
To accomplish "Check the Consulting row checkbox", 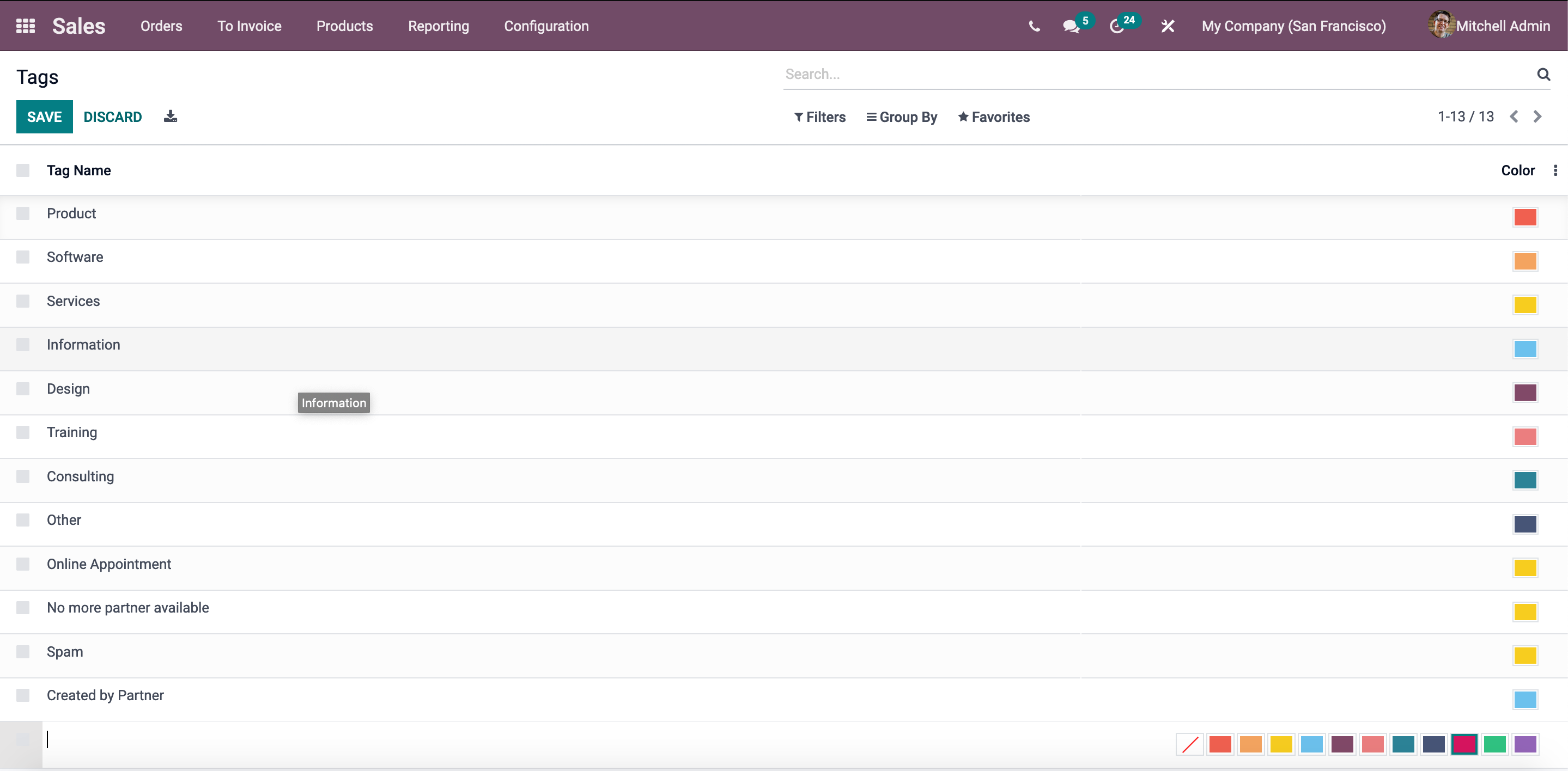I will [x=22, y=476].
